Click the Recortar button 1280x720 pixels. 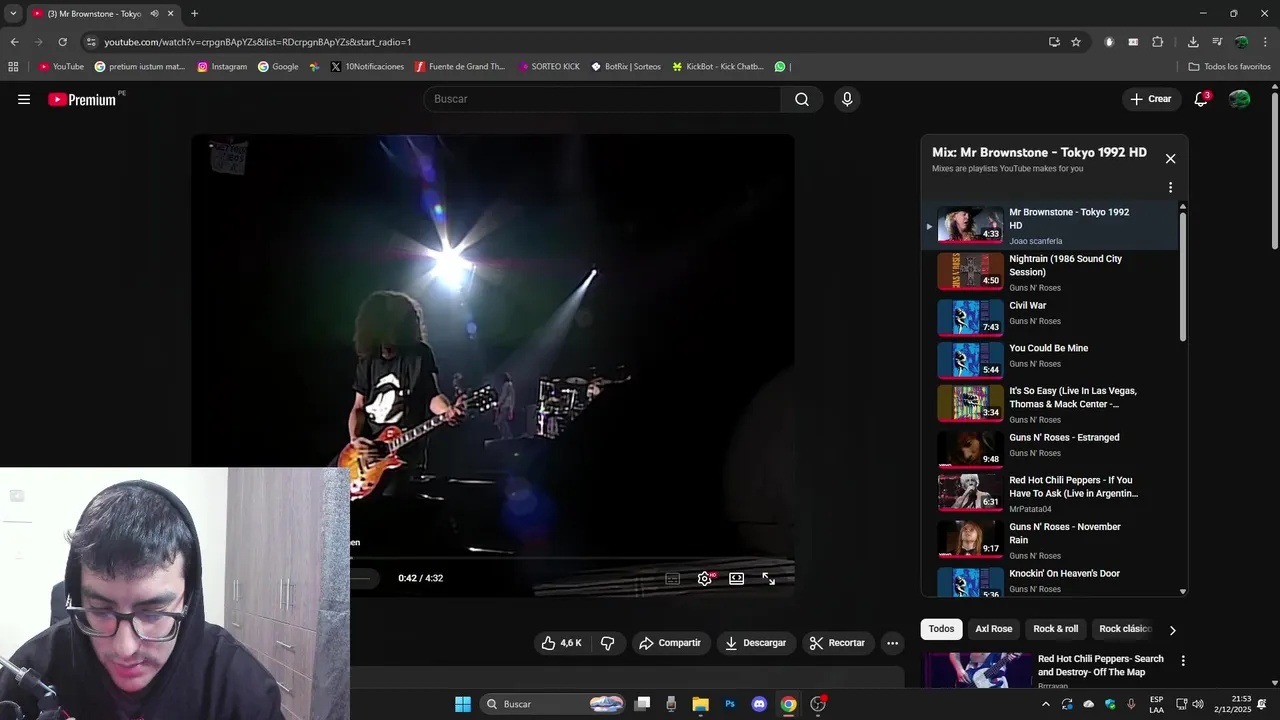838,643
